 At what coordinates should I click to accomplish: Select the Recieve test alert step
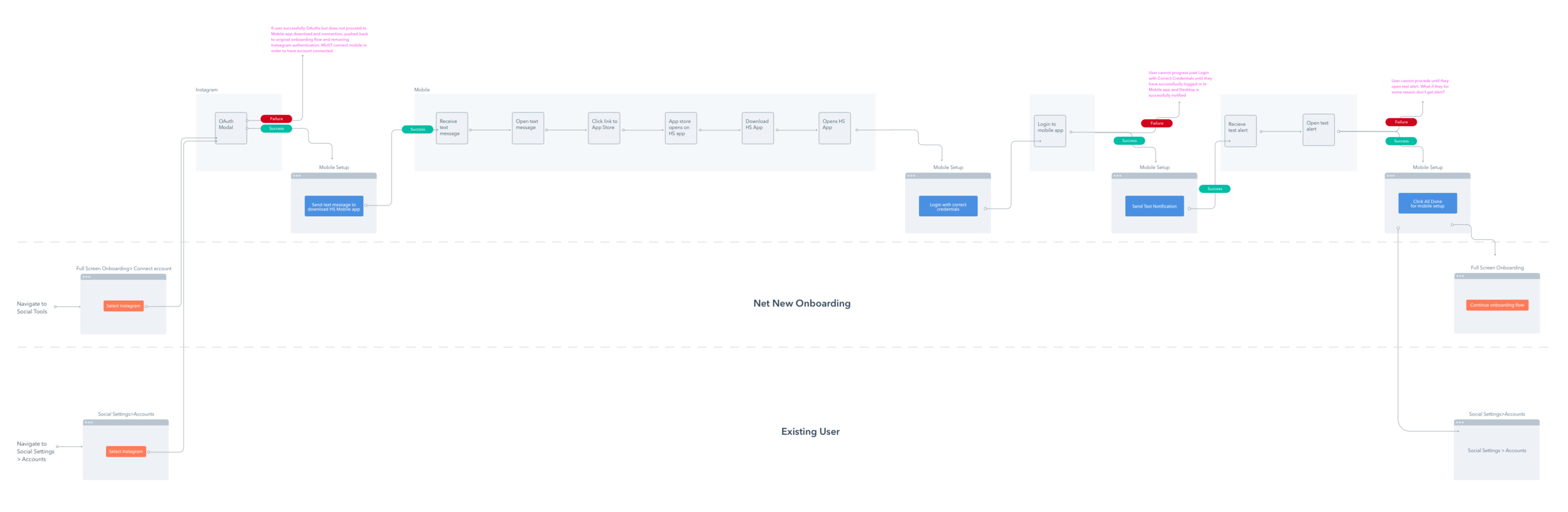pos(1241,131)
